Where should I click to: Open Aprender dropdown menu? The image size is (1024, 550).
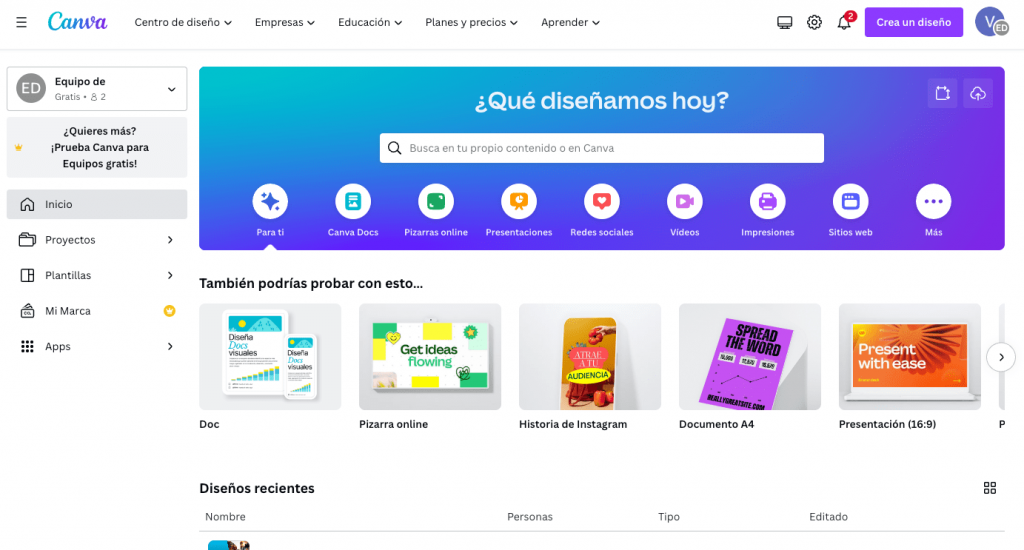[x=570, y=22]
